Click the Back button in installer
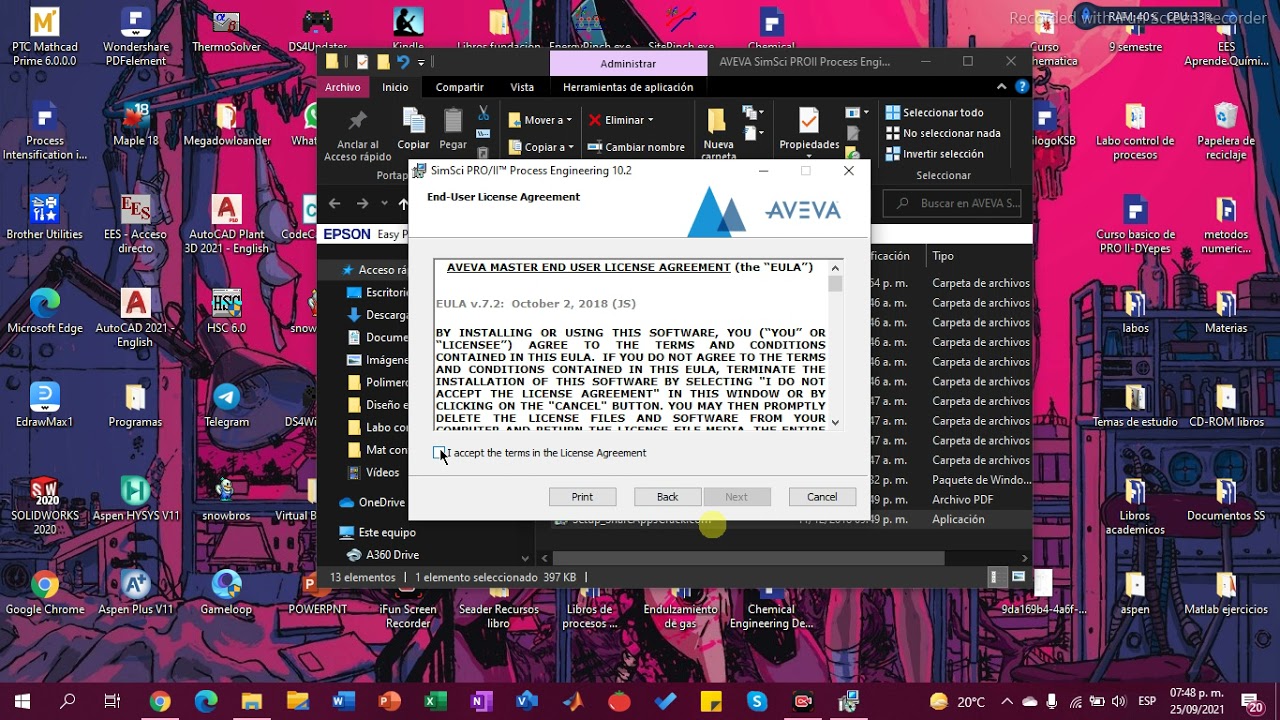This screenshot has width=1280, height=720. point(667,497)
